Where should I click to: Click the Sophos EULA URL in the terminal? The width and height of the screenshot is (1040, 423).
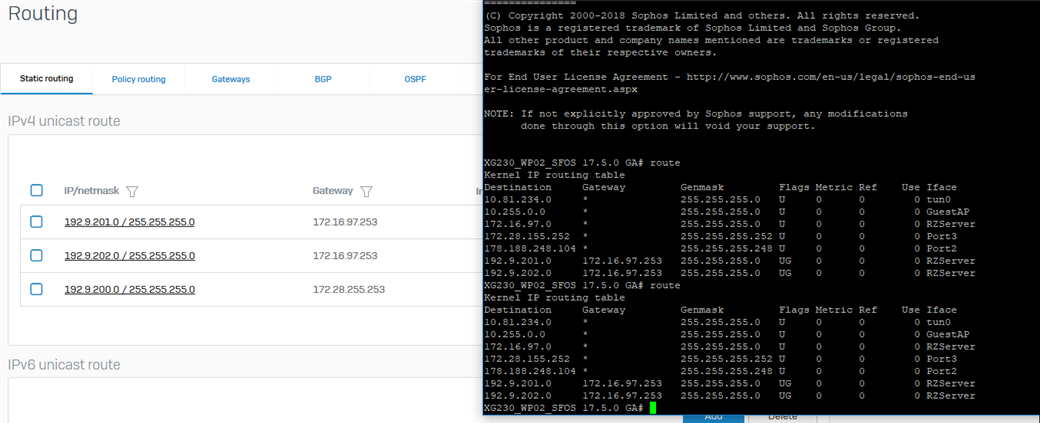tap(730, 84)
